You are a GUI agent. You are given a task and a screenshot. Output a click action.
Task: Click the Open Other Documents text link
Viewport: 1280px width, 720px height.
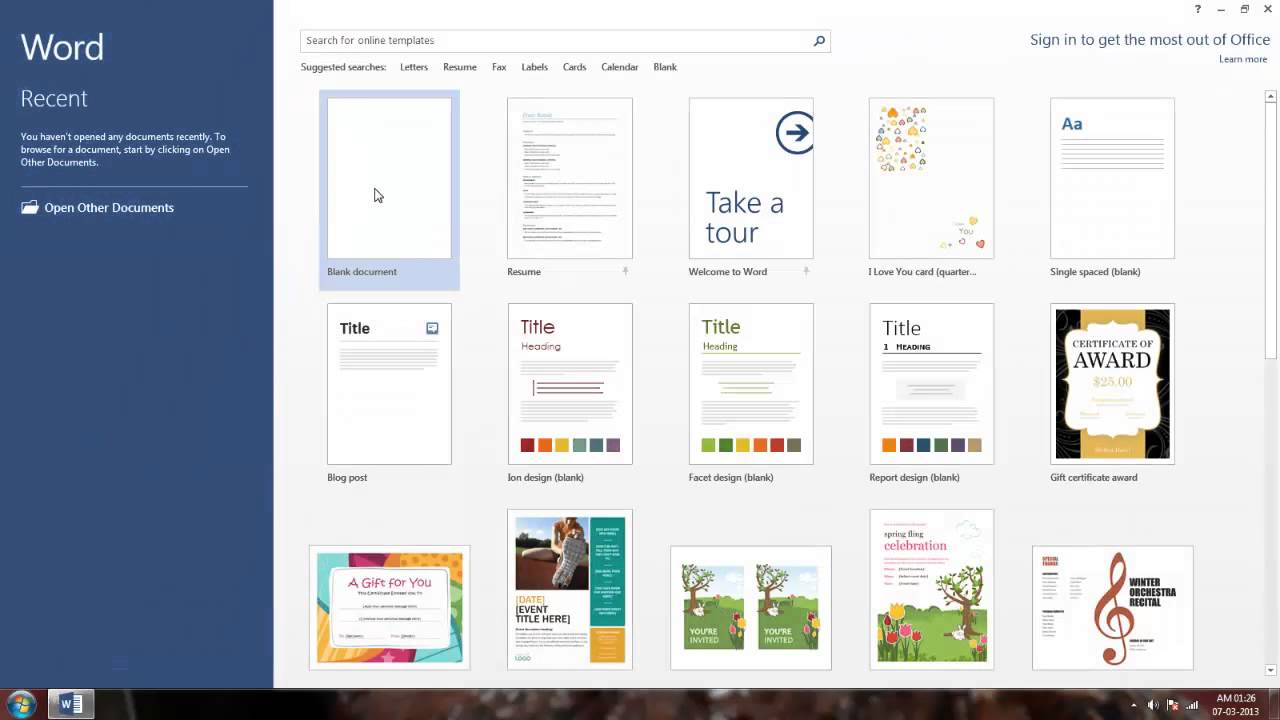click(x=109, y=208)
